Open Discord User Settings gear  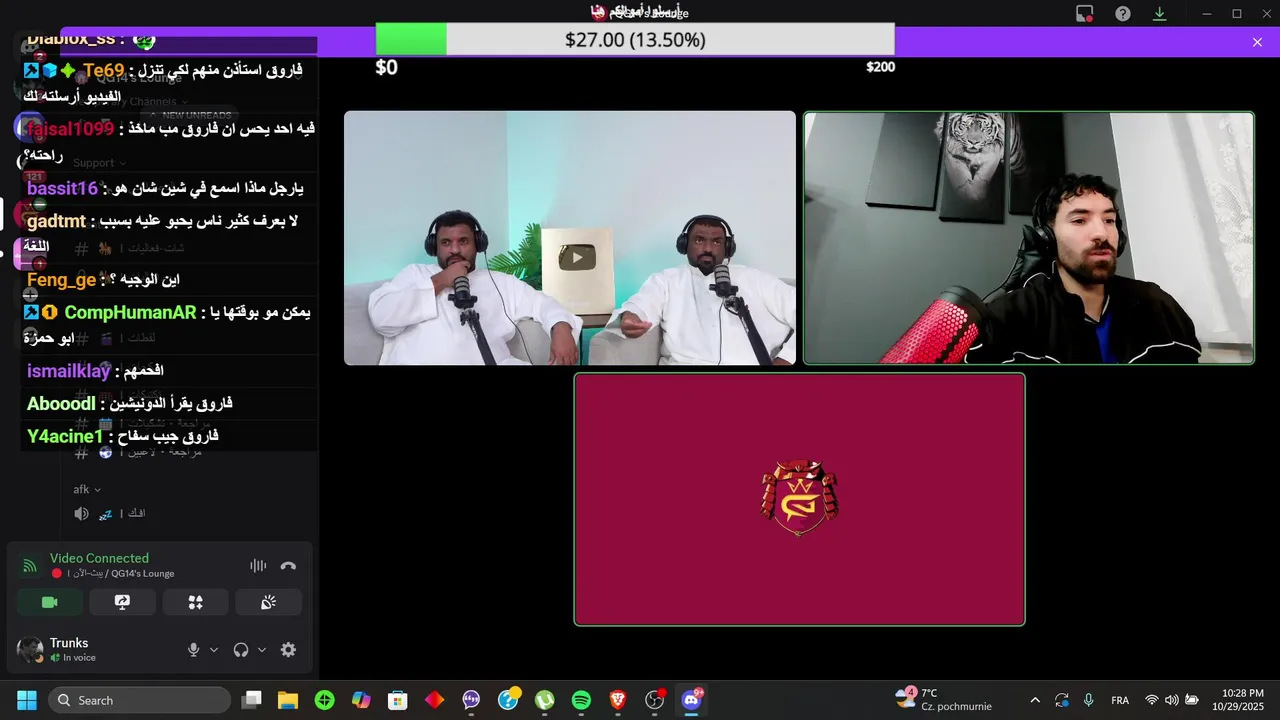(288, 650)
